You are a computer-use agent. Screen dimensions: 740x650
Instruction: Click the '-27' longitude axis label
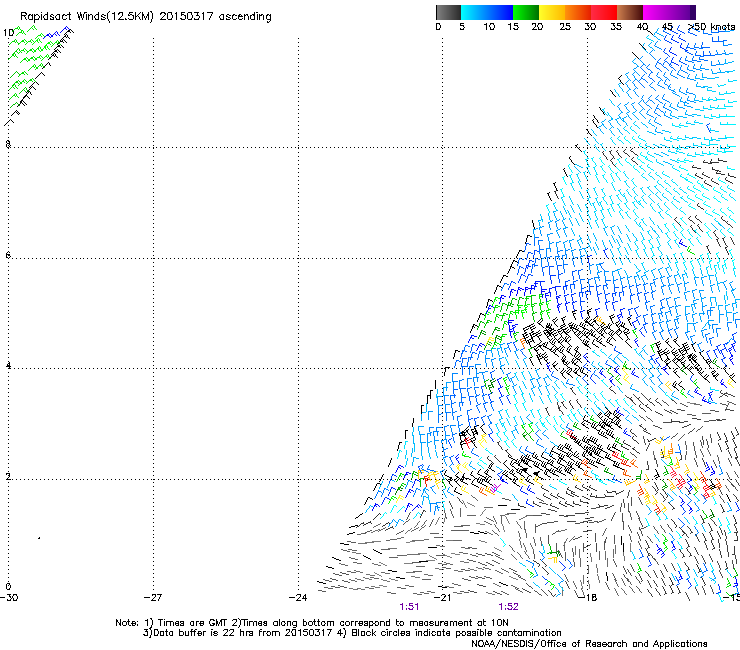[x=153, y=598]
